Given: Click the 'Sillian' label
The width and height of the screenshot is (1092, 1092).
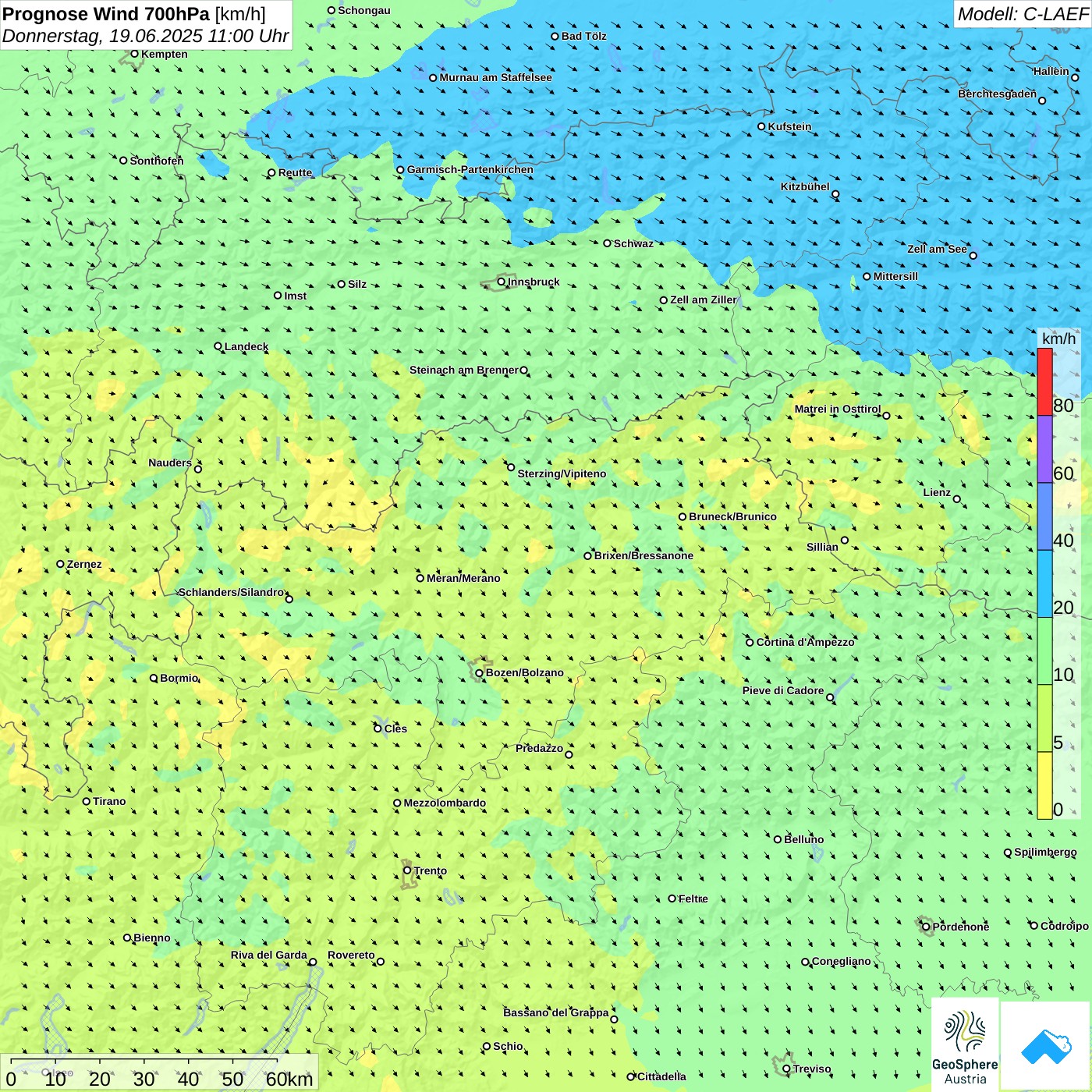Looking at the screenshot, I should coord(822,547).
